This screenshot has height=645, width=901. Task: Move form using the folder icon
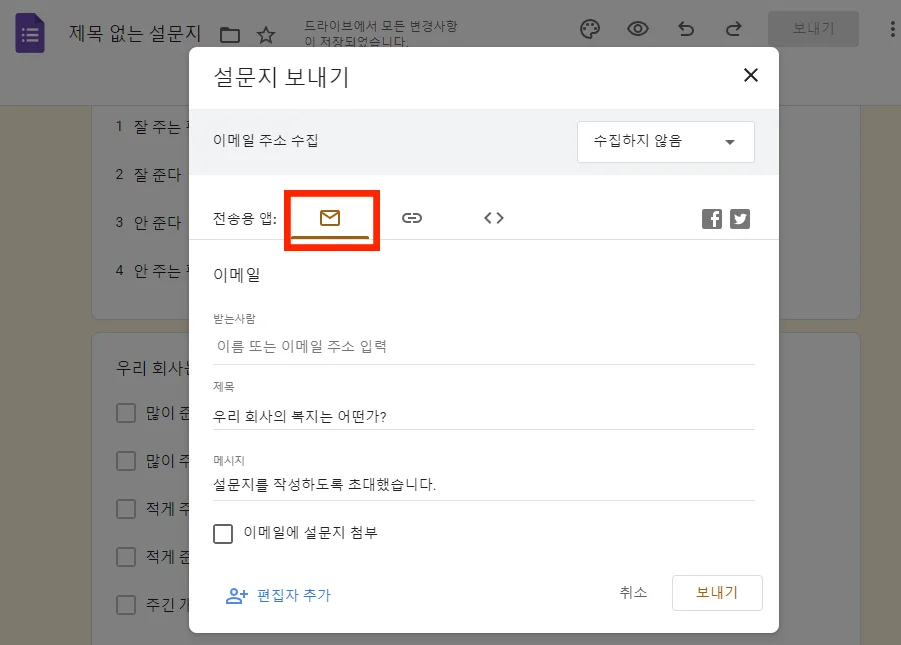(230, 35)
